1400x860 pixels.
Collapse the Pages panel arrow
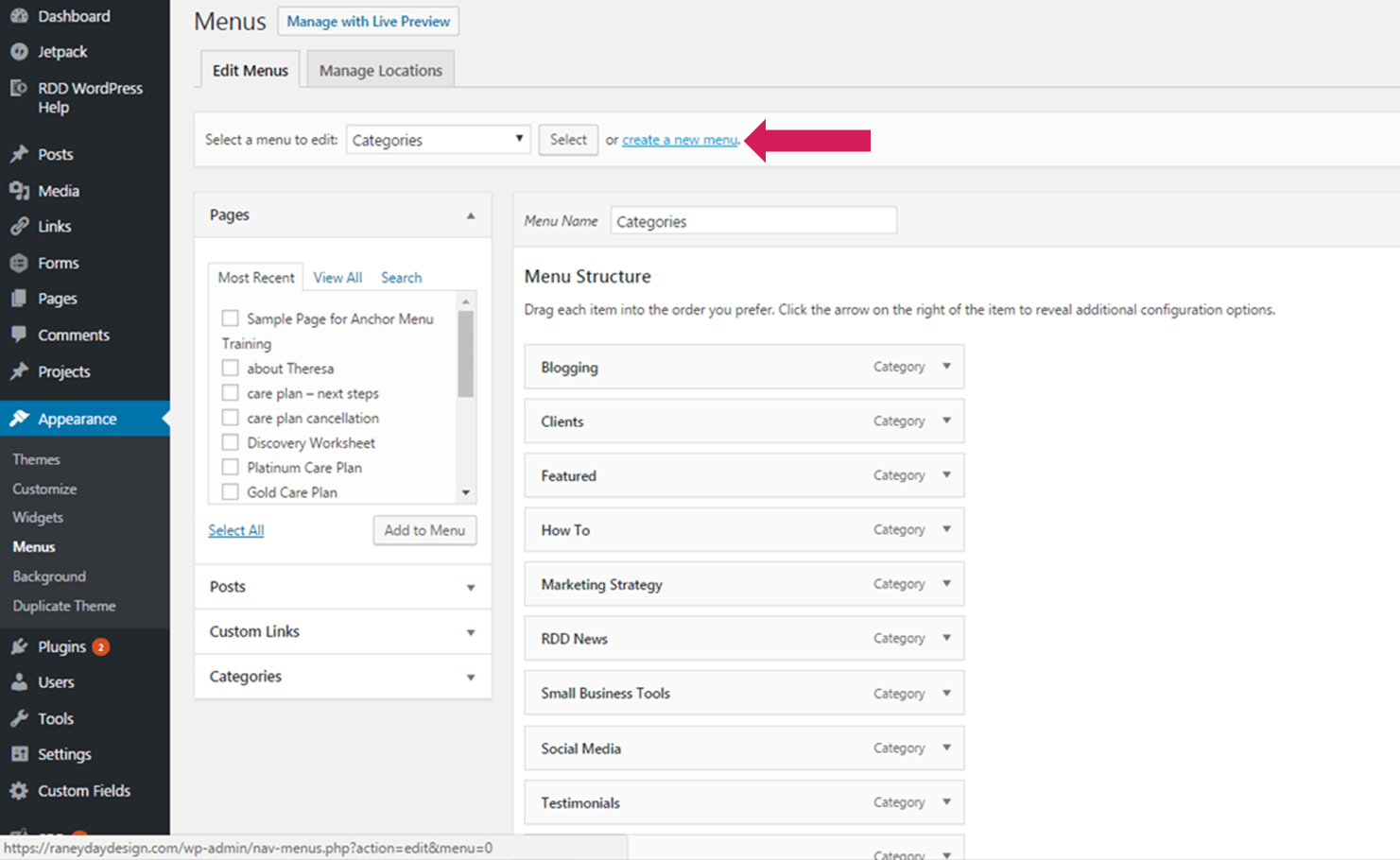coord(471,215)
